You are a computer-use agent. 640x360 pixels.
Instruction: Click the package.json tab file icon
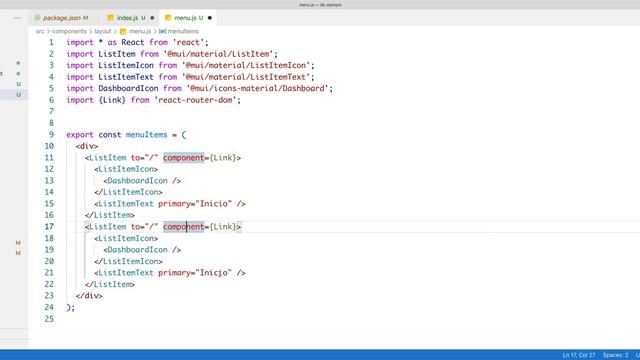37,18
